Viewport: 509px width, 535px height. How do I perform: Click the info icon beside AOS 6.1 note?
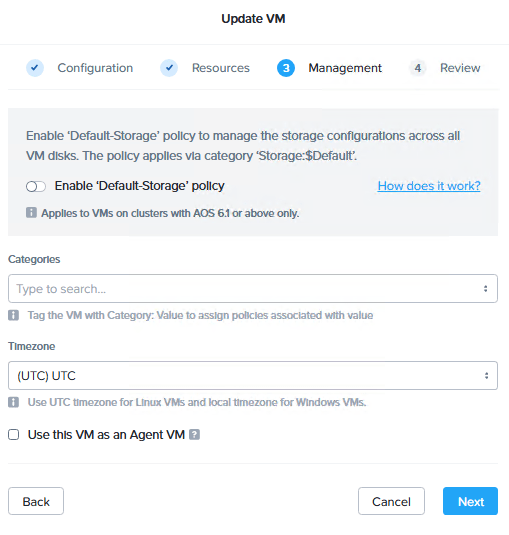pos(31,213)
